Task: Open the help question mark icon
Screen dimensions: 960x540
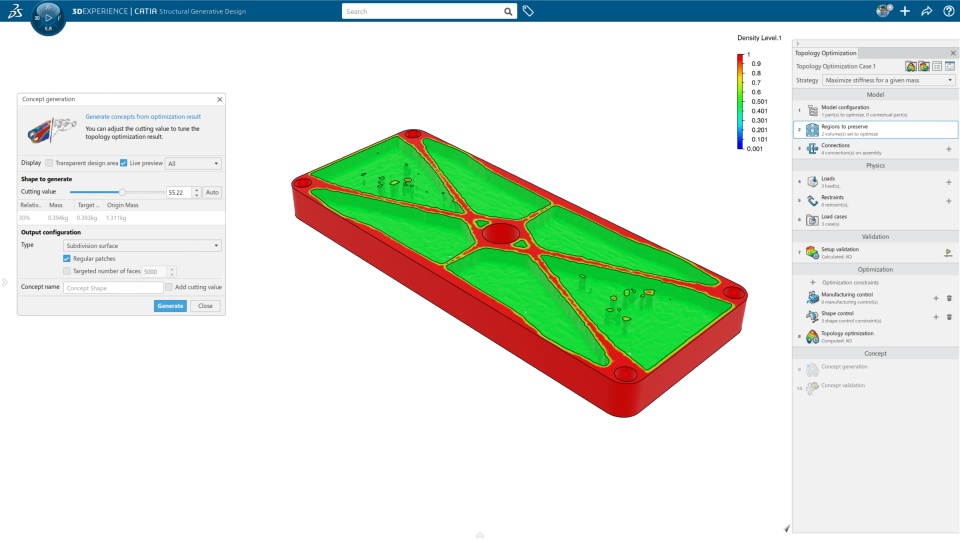Action: coord(948,11)
